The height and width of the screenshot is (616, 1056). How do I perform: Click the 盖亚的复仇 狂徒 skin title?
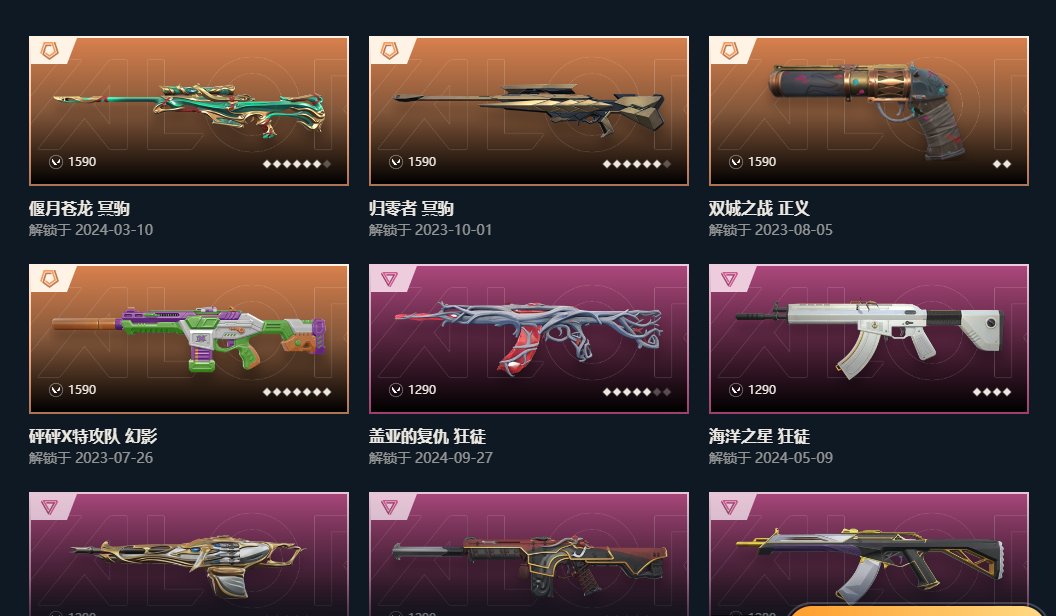tap(428, 436)
